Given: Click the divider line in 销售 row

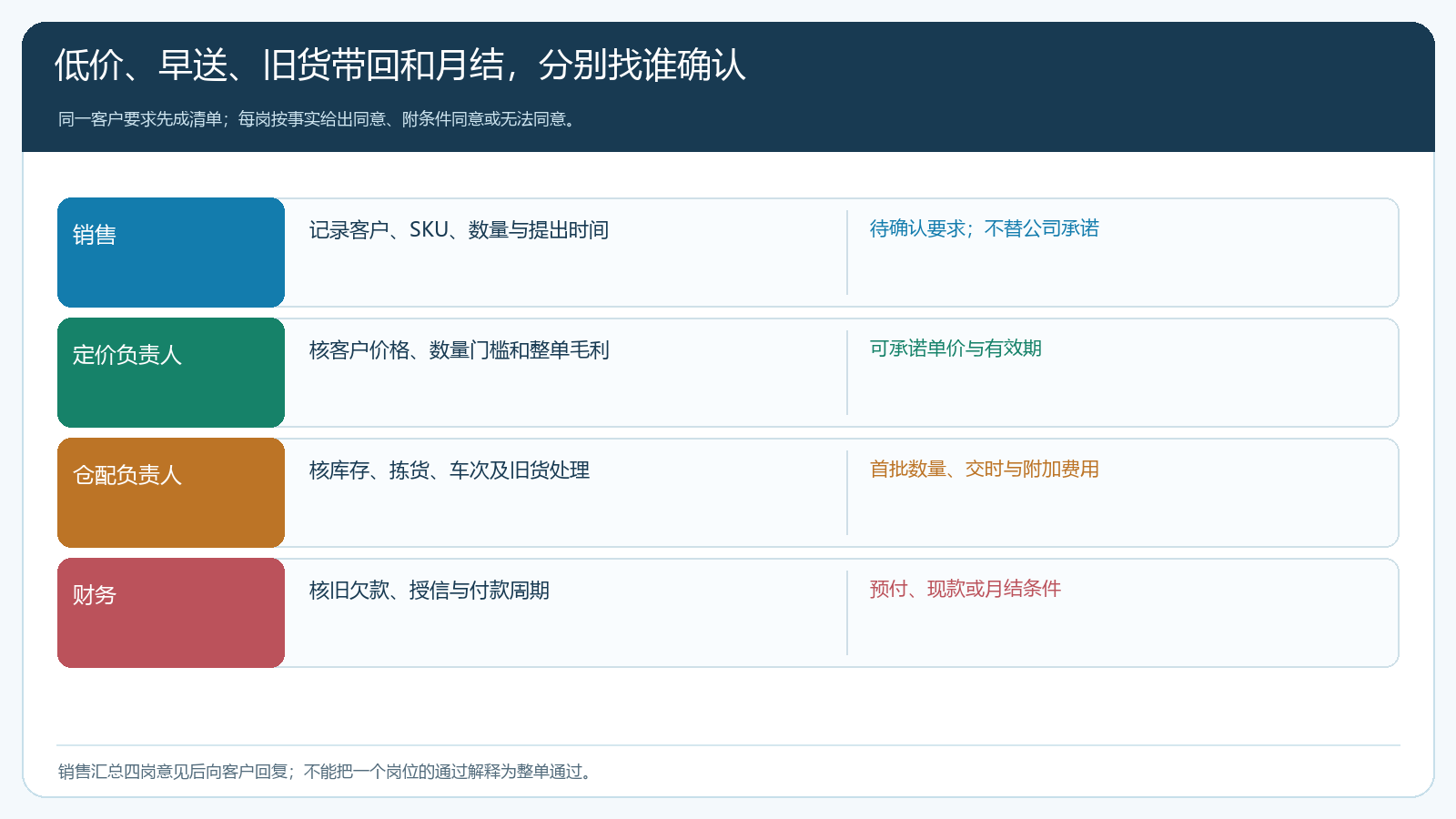Looking at the screenshot, I should (x=847, y=252).
